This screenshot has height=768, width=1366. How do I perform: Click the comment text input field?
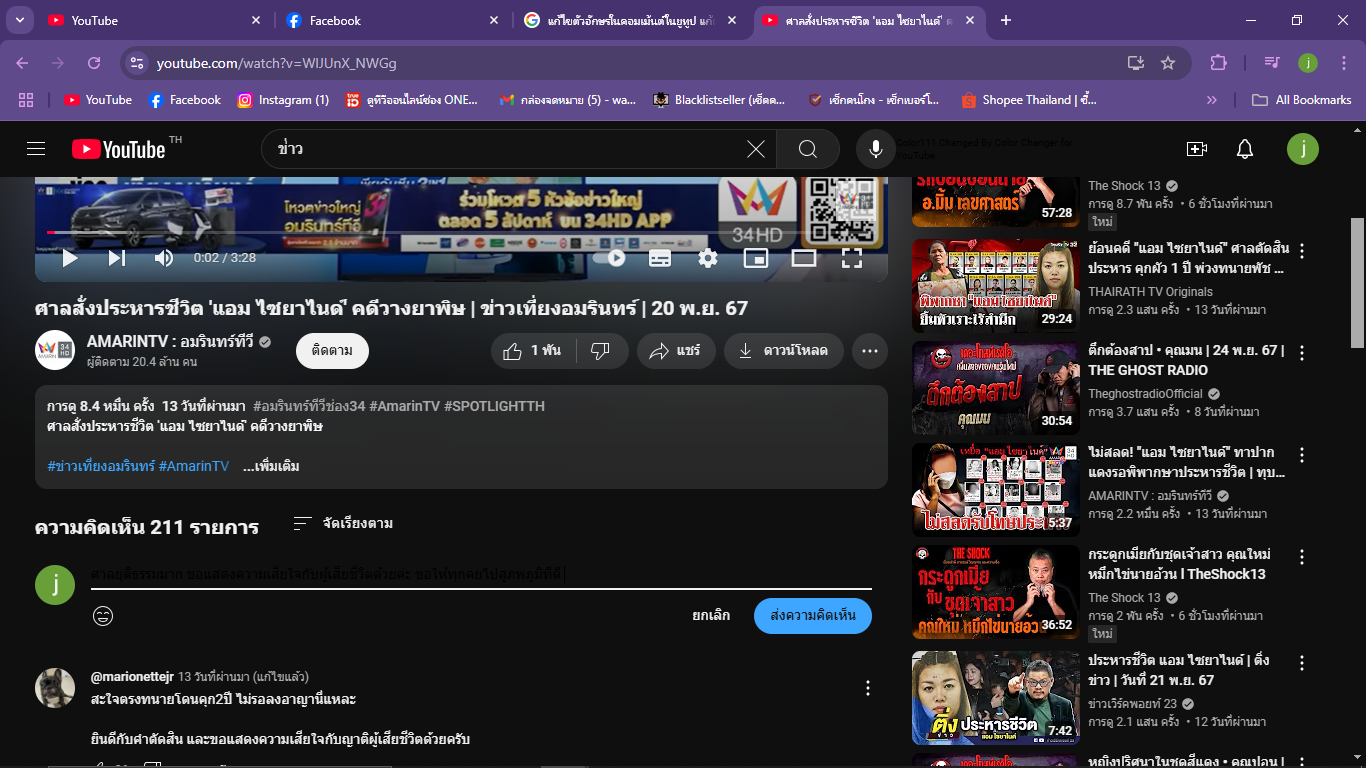pos(481,575)
